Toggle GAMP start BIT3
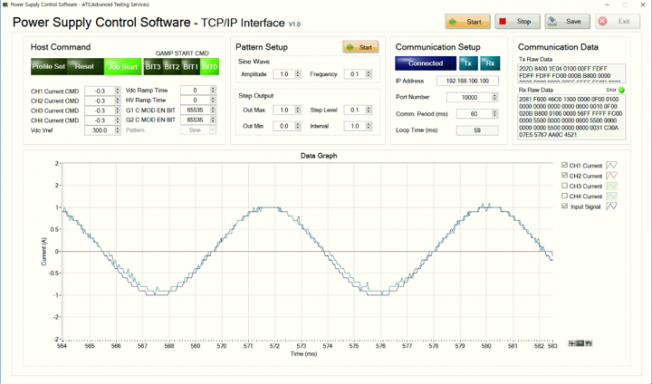 (x=153, y=67)
